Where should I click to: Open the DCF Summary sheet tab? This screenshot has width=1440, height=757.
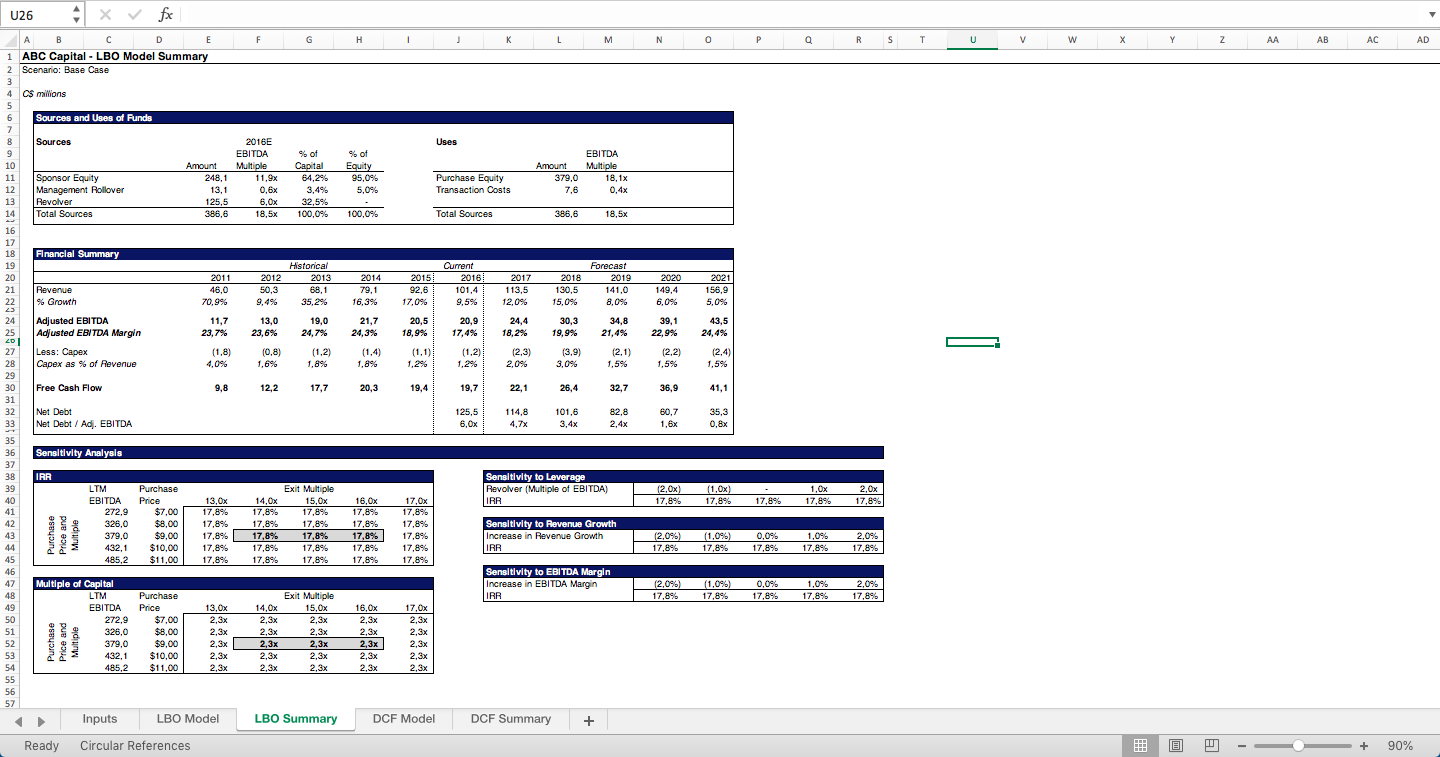click(x=511, y=719)
